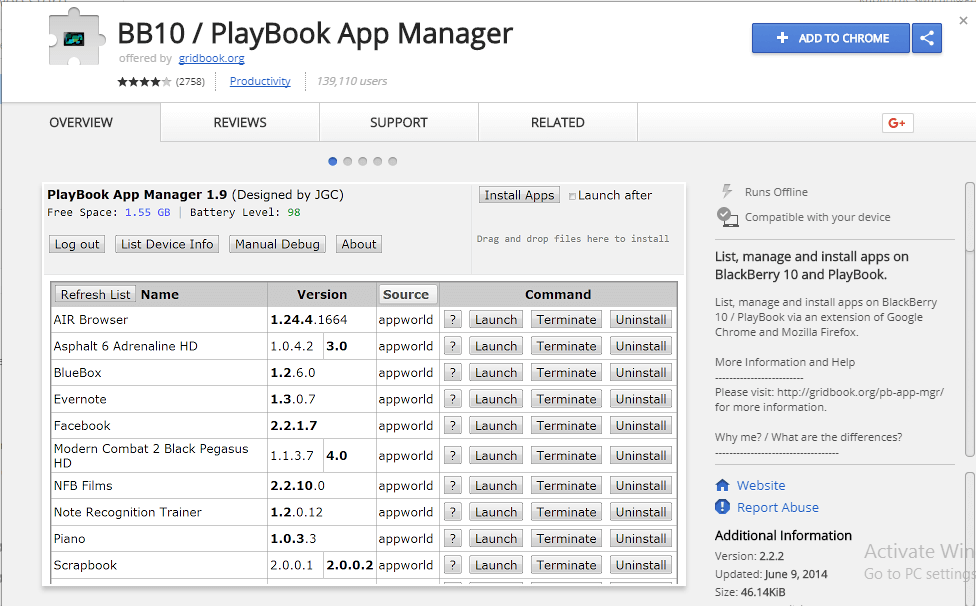Launch the Facebook app

click(495, 425)
